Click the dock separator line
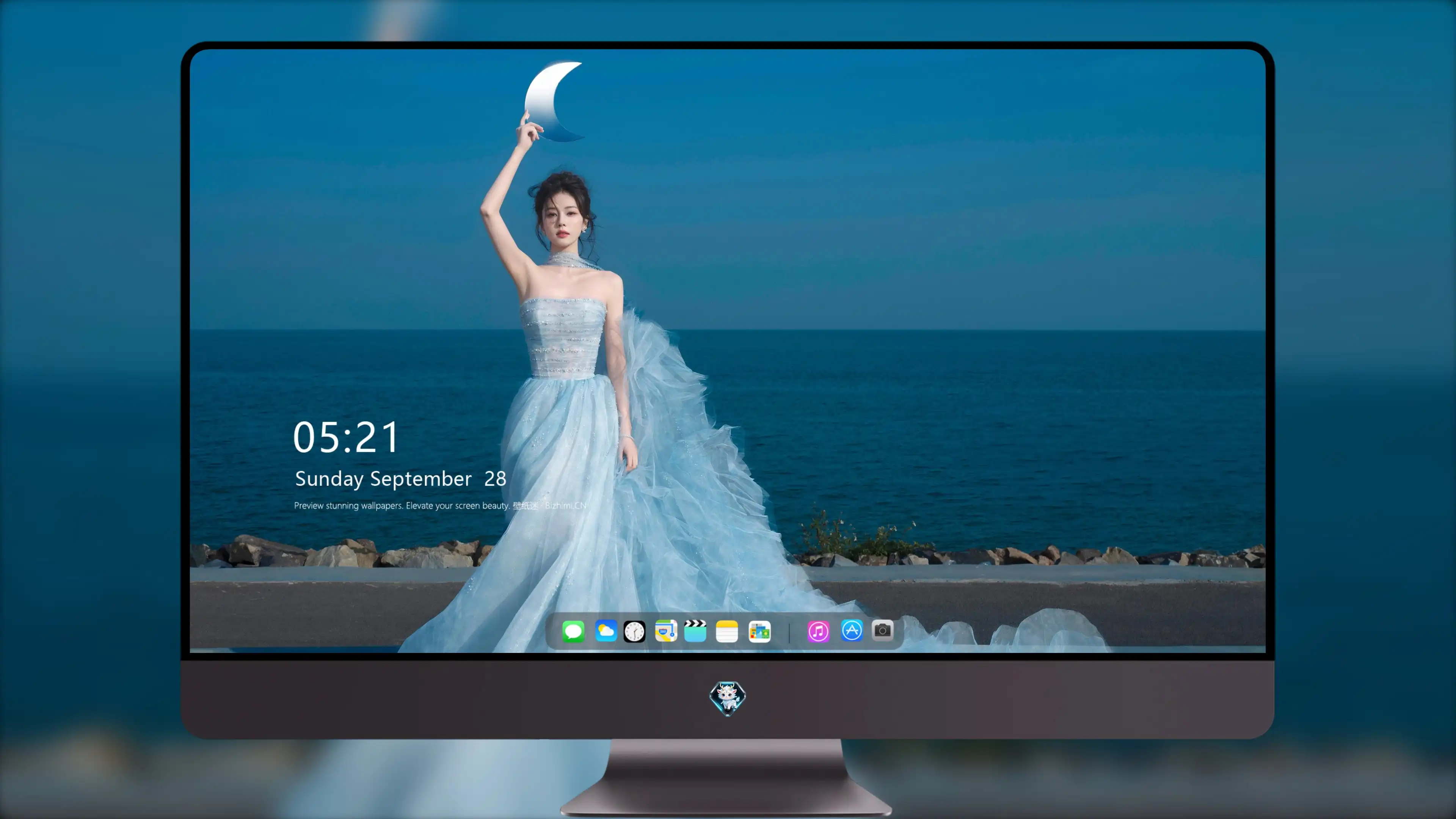Image resolution: width=1456 pixels, height=819 pixels. (789, 632)
